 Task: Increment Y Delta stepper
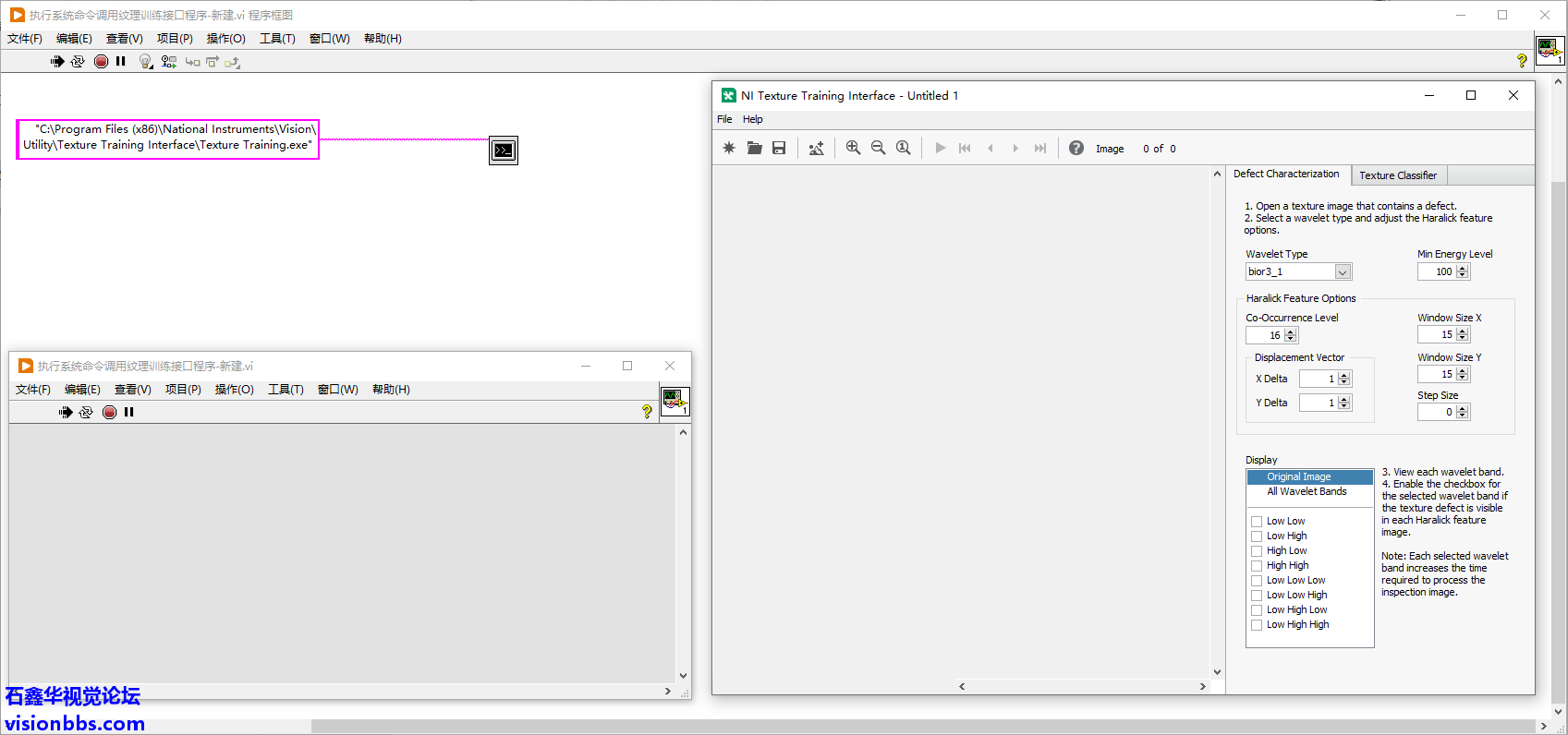point(1344,399)
